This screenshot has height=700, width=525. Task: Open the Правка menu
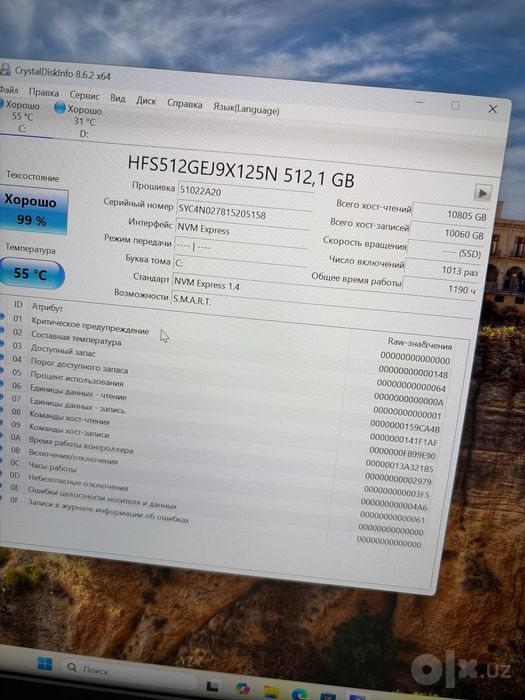click(x=44, y=92)
